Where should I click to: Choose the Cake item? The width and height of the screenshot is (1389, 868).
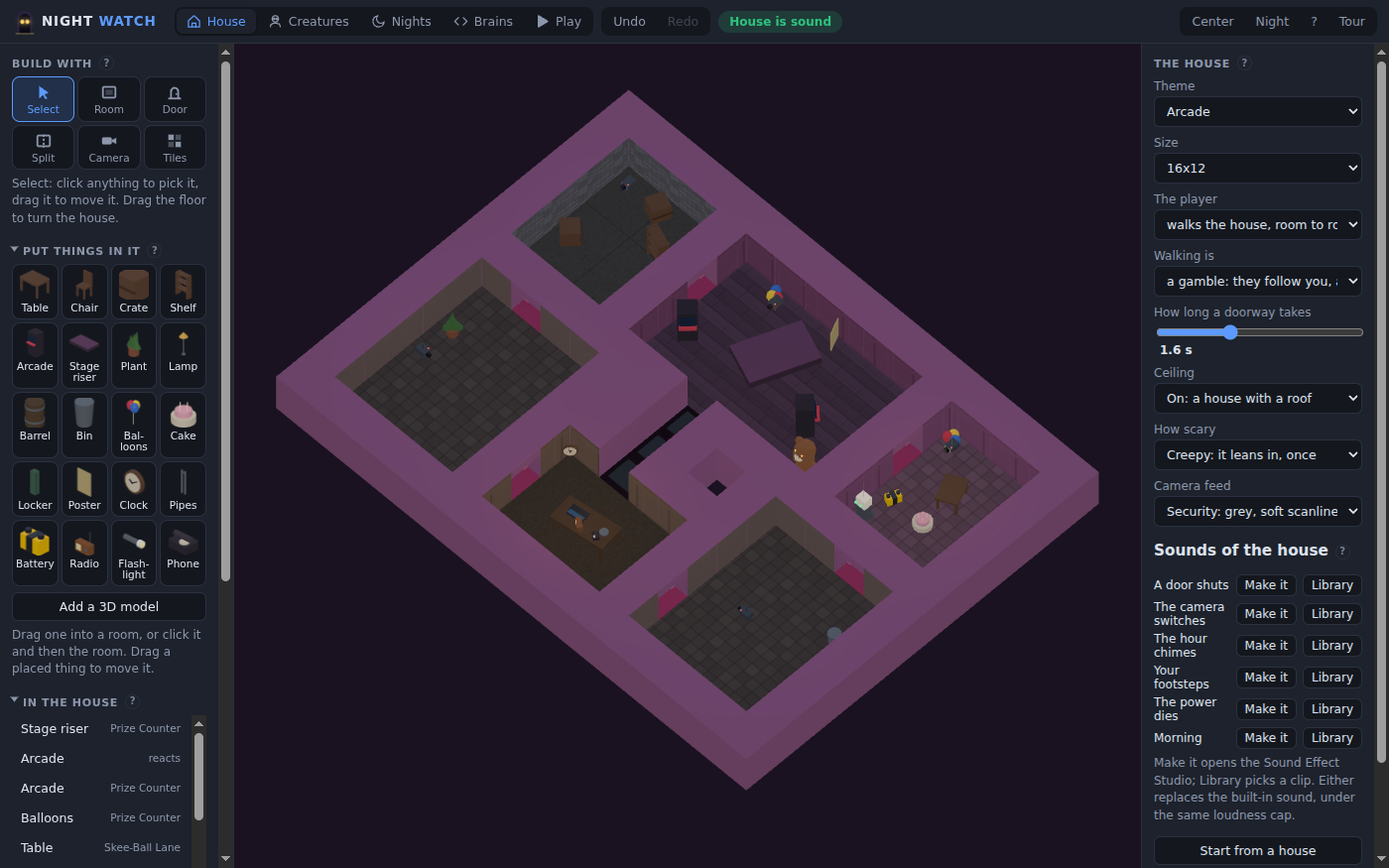[184, 425]
